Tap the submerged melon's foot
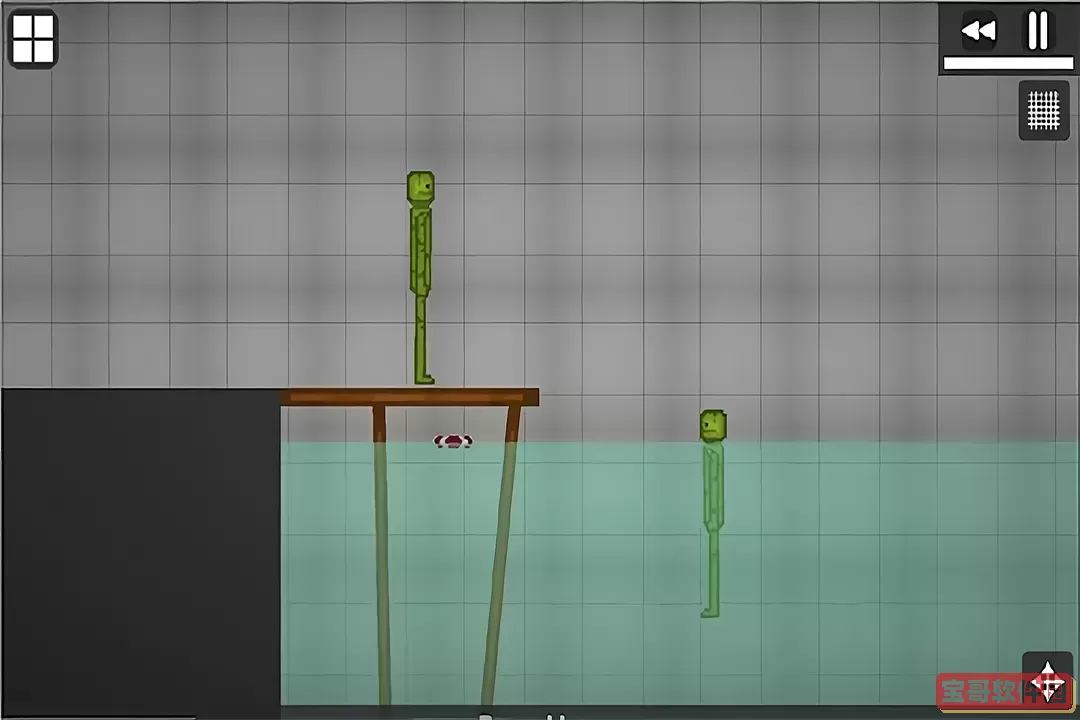1080x720 pixels. tap(710, 610)
